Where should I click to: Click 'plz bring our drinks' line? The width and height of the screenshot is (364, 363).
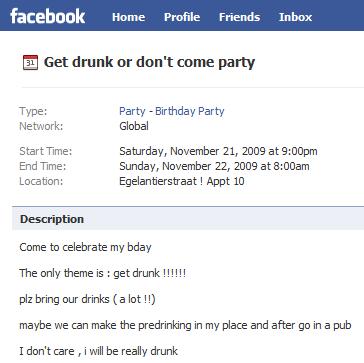pyautogui.click(x=87, y=299)
